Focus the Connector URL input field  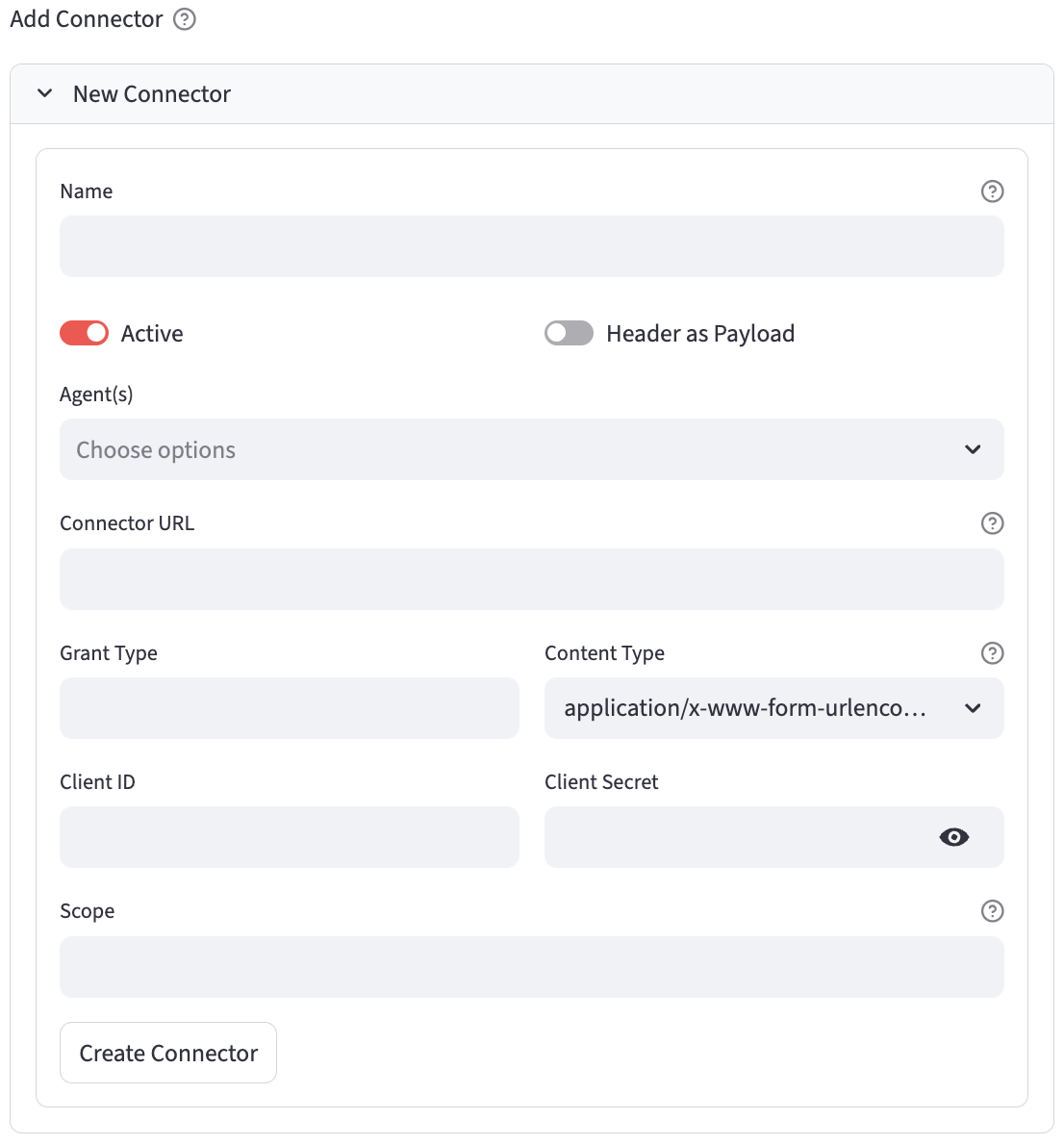531,579
